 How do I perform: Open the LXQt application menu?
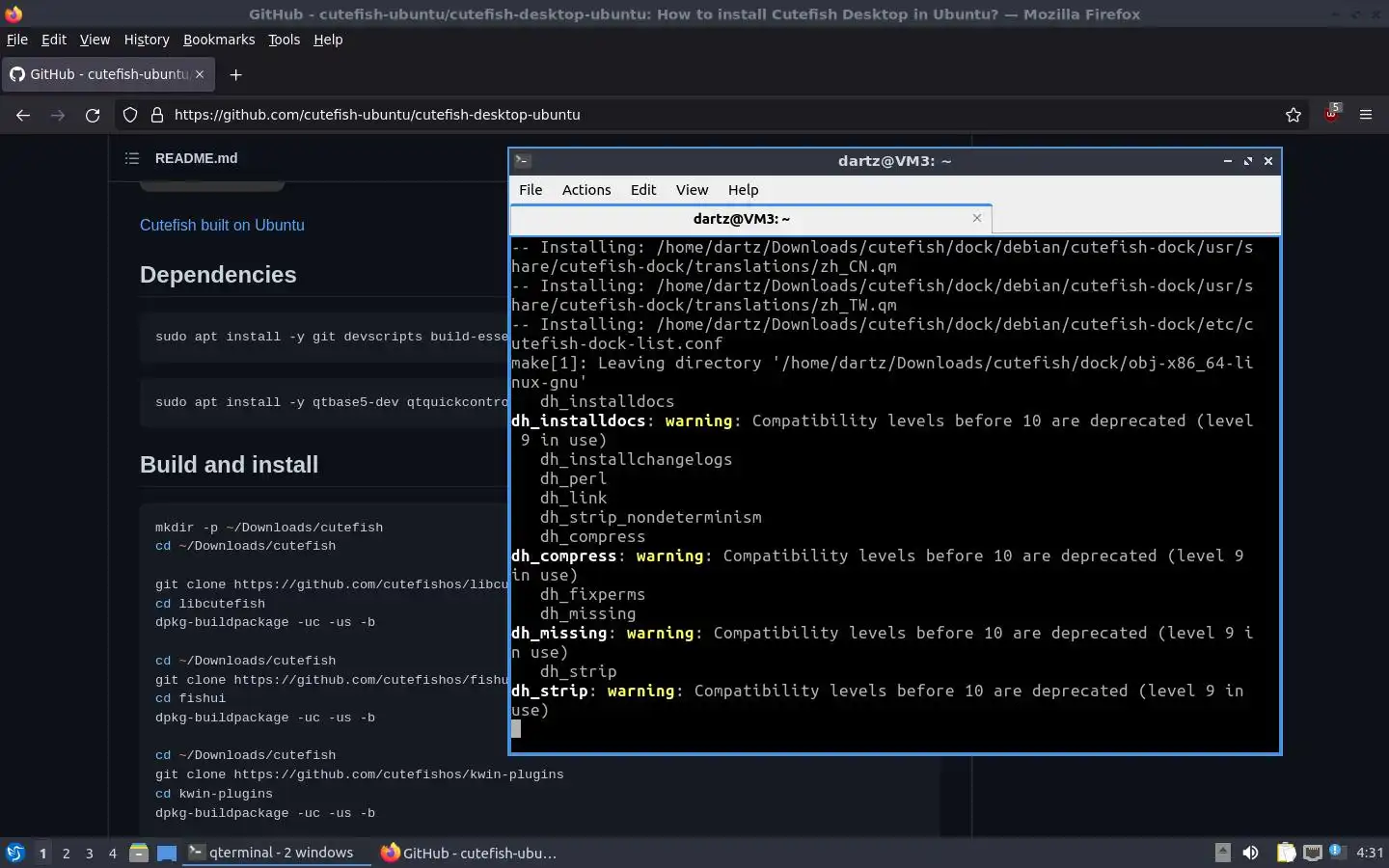click(14, 853)
